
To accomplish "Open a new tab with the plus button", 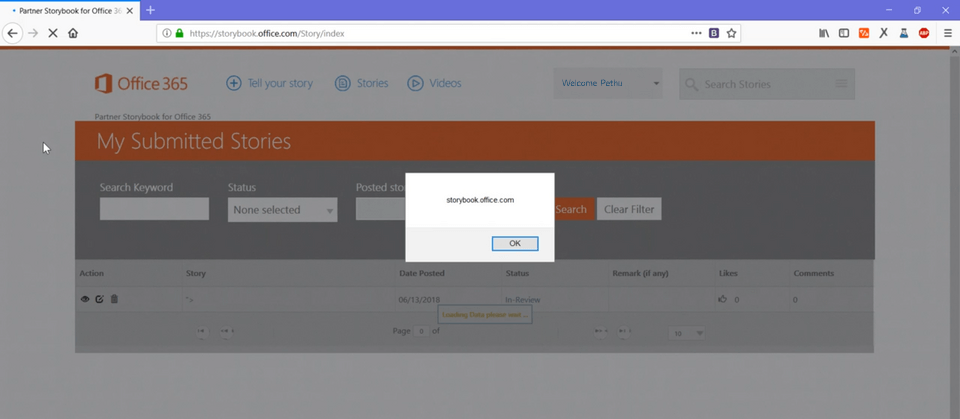I will click(x=150, y=10).
